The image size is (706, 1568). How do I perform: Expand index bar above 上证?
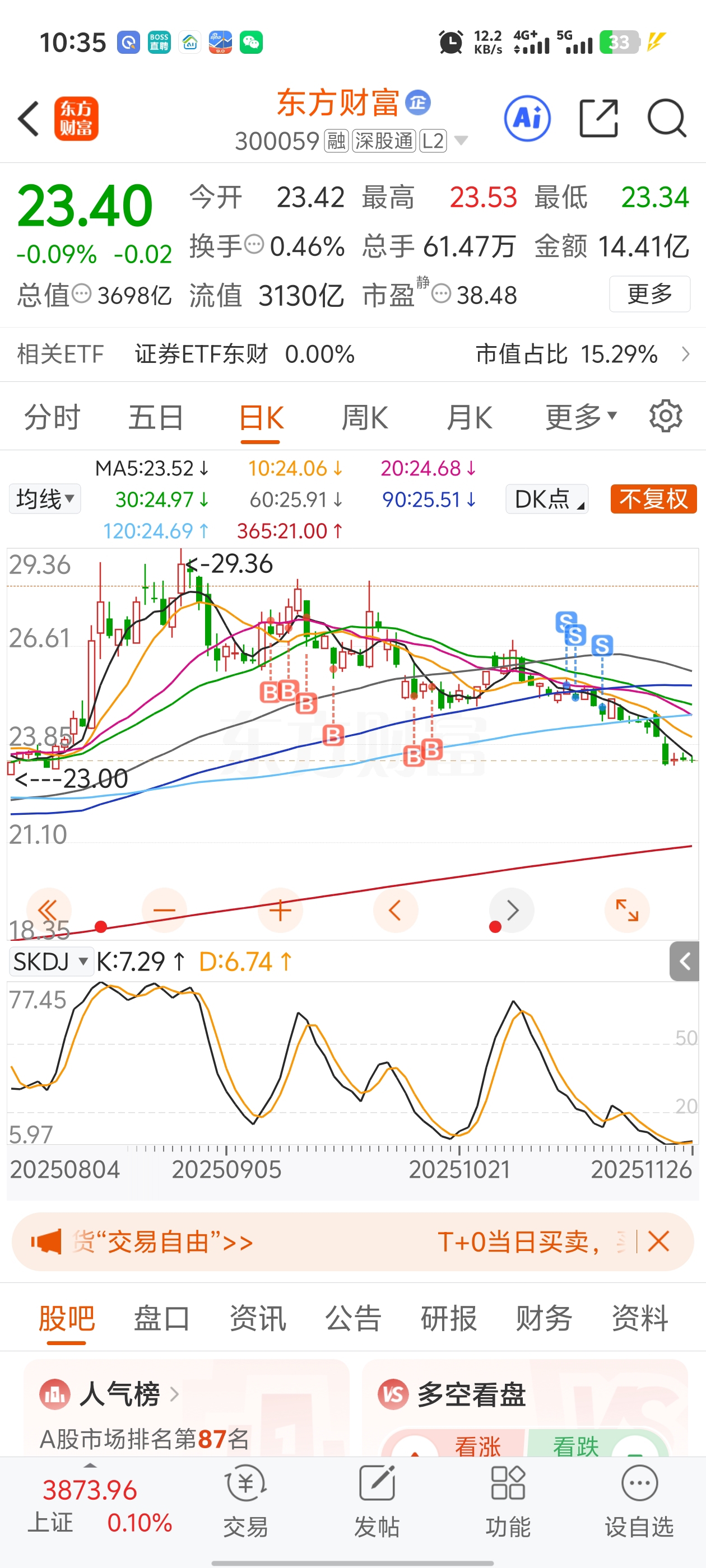pos(90,1466)
